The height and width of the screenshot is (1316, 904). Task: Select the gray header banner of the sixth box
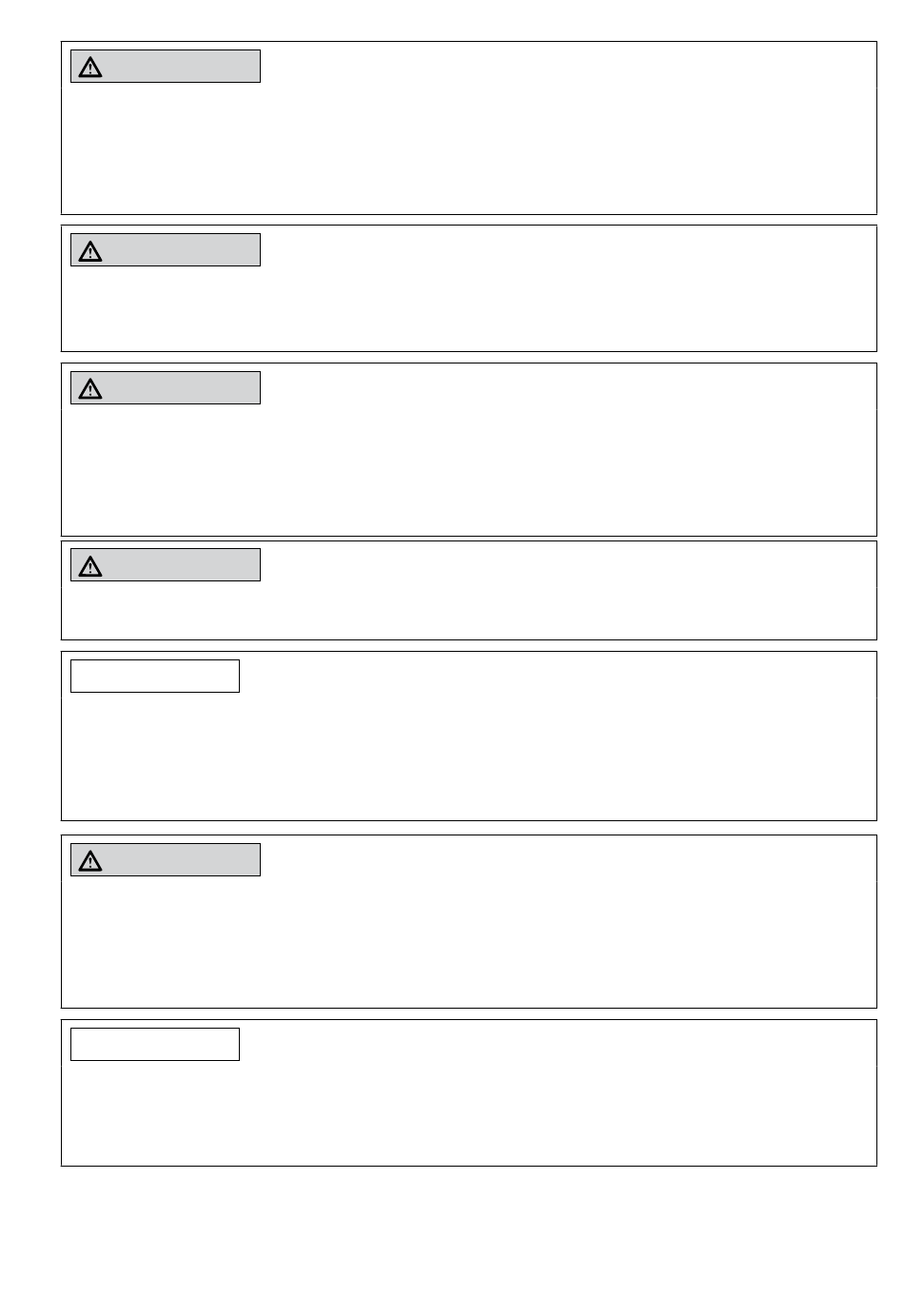166,860
